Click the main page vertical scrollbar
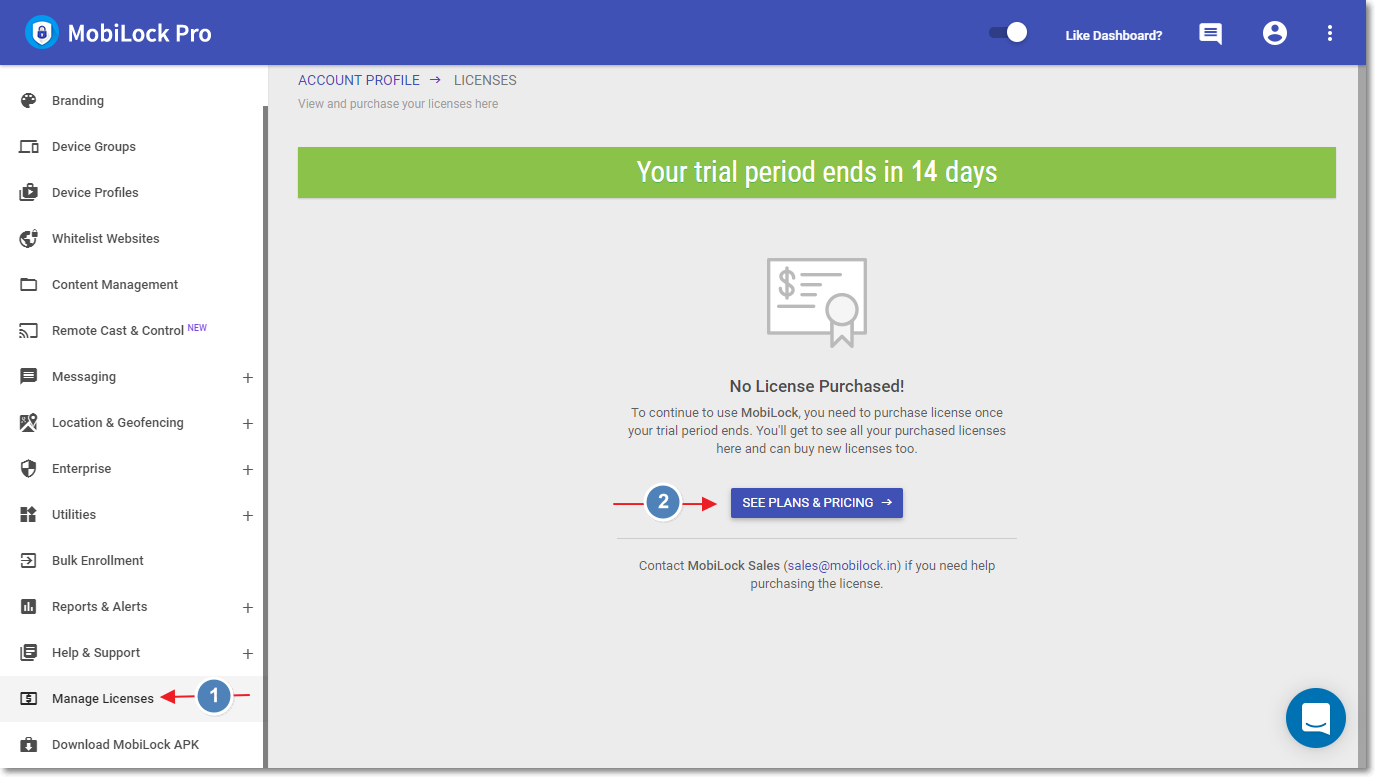The height and width of the screenshot is (777, 1375). 1361,416
